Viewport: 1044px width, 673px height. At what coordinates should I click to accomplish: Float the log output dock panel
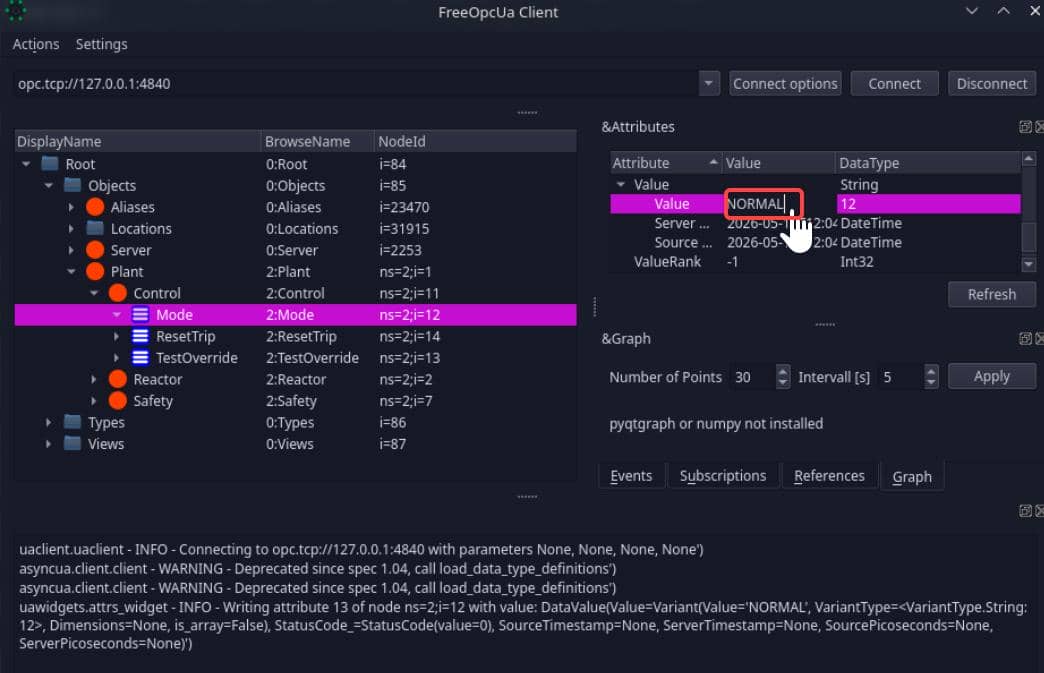click(x=1025, y=511)
